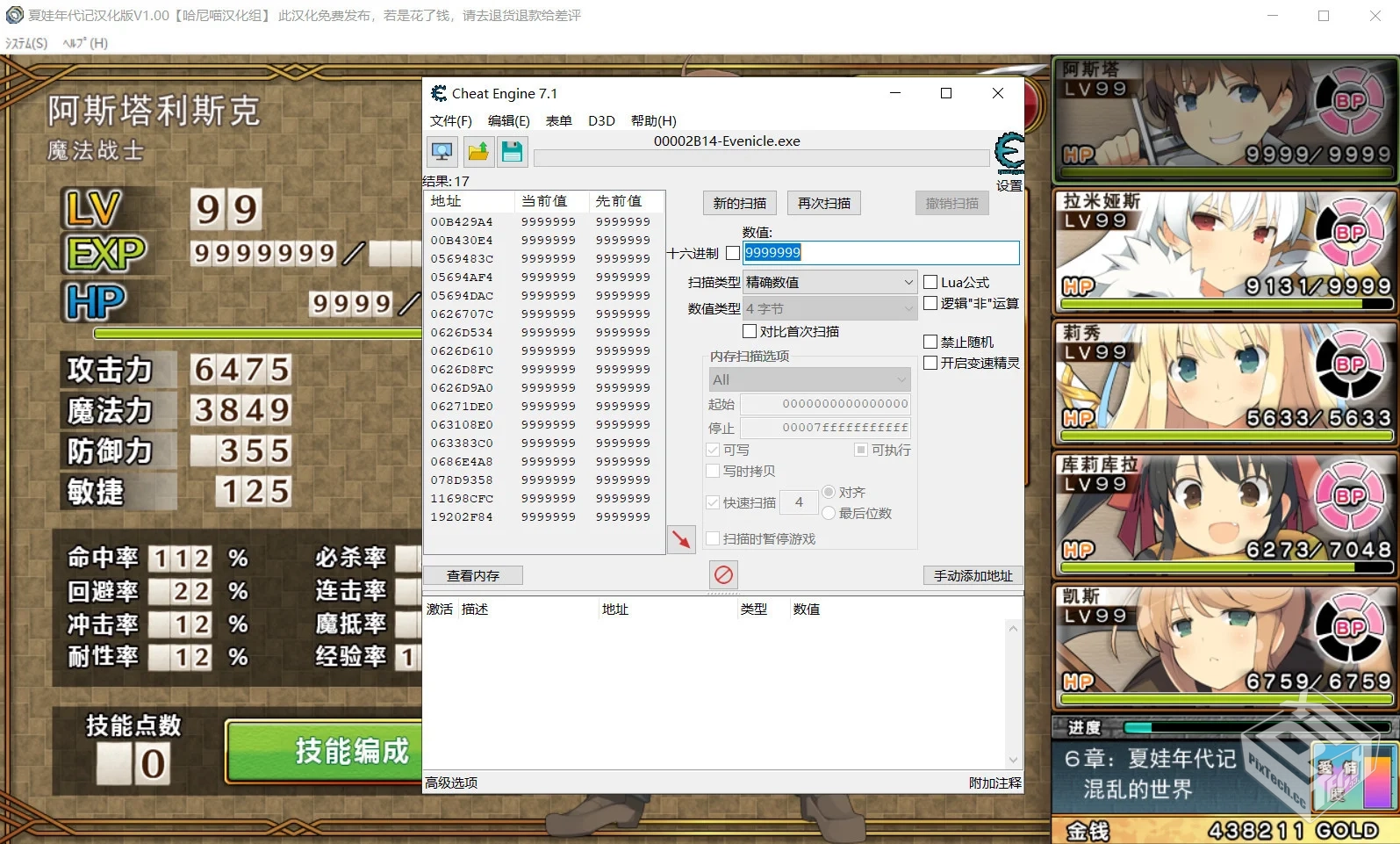Click the red clear list icon

[723, 574]
